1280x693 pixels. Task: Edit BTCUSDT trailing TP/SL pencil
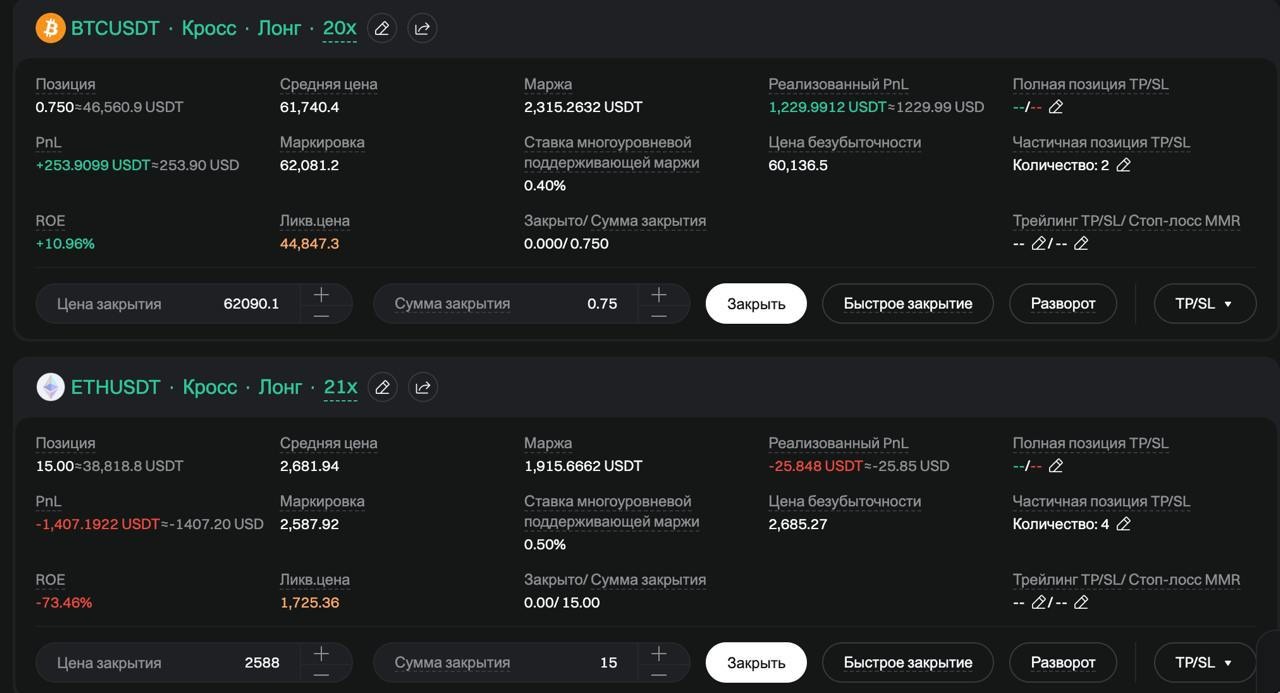pyautogui.click(x=1039, y=243)
